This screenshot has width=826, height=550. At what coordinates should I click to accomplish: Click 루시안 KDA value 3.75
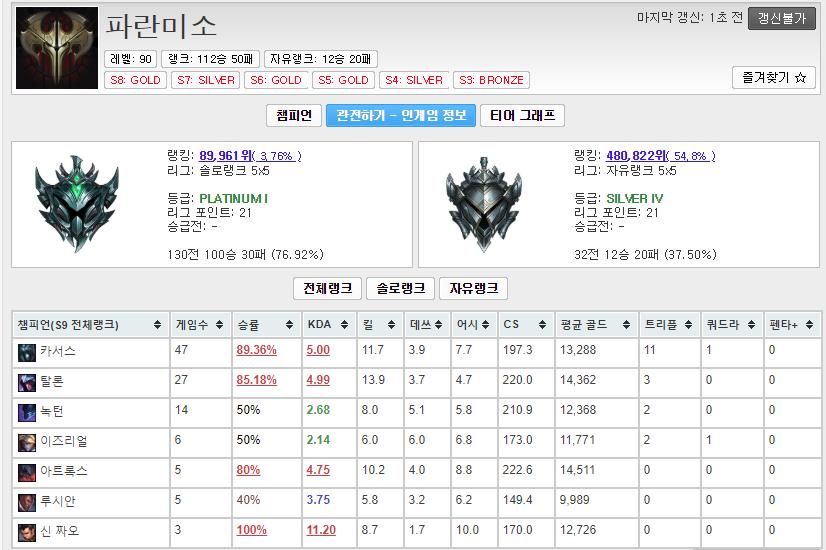click(x=318, y=500)
